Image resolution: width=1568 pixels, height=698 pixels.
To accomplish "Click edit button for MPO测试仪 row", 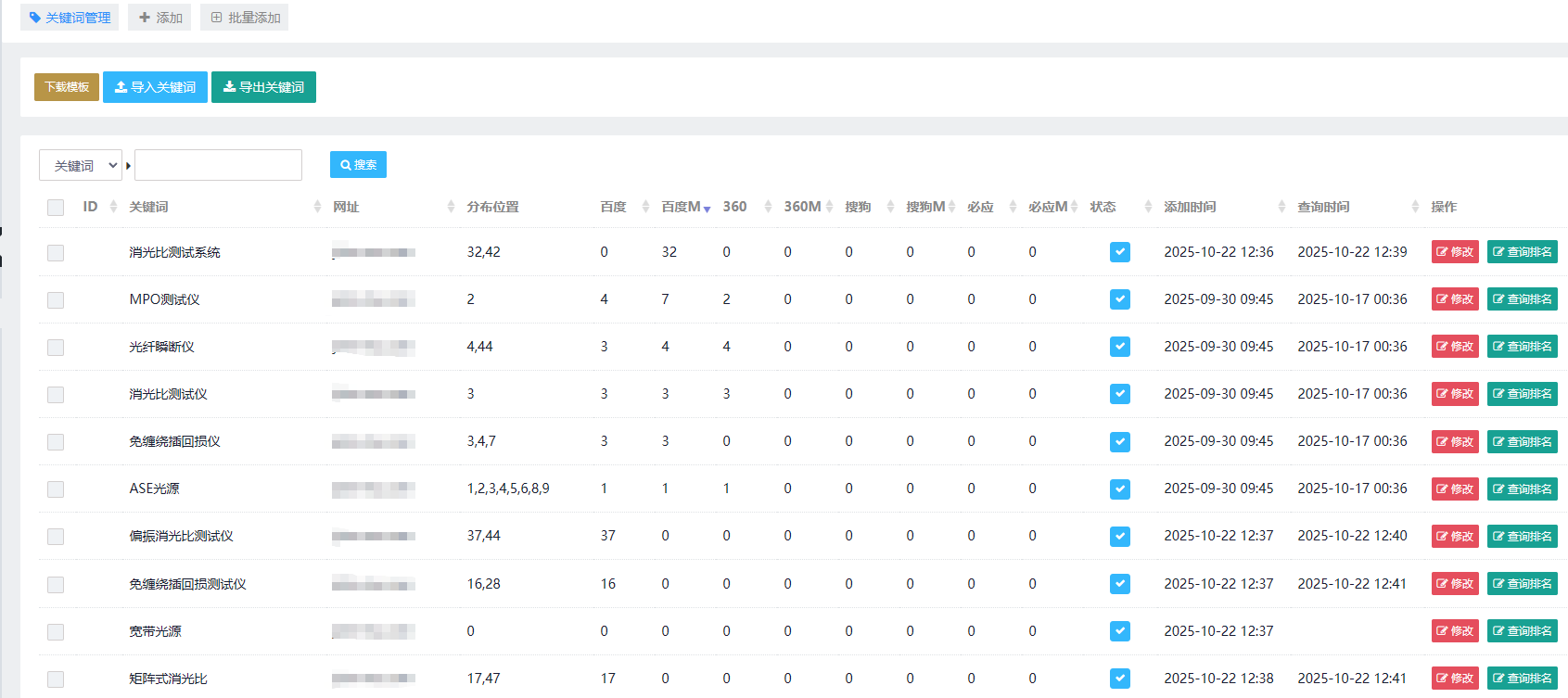I will 1454,299.
